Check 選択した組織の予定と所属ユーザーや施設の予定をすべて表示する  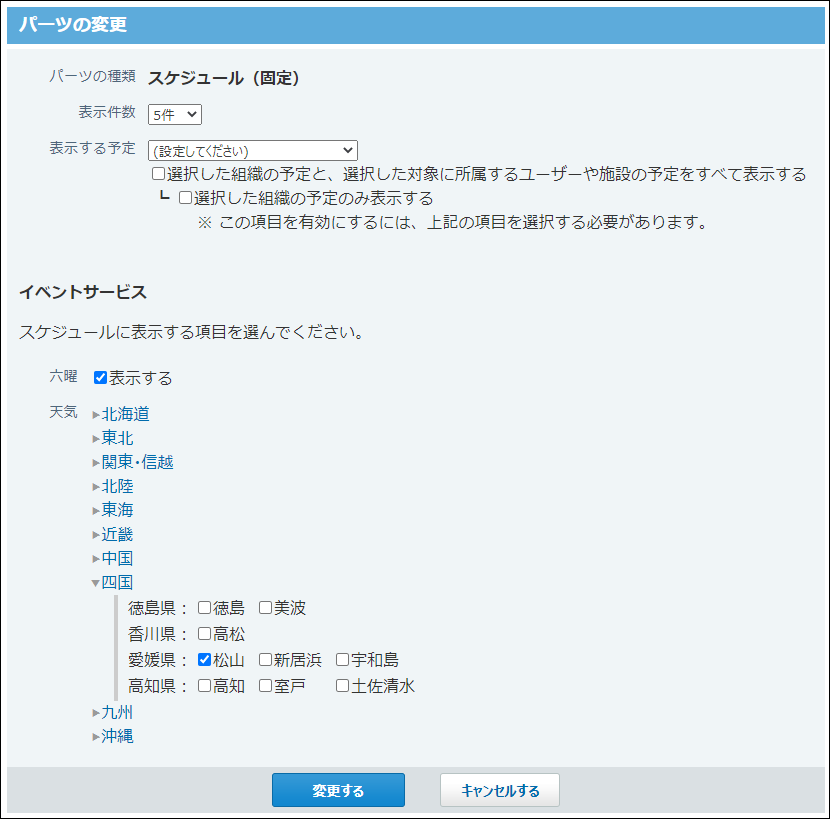[x=158, y=174]
